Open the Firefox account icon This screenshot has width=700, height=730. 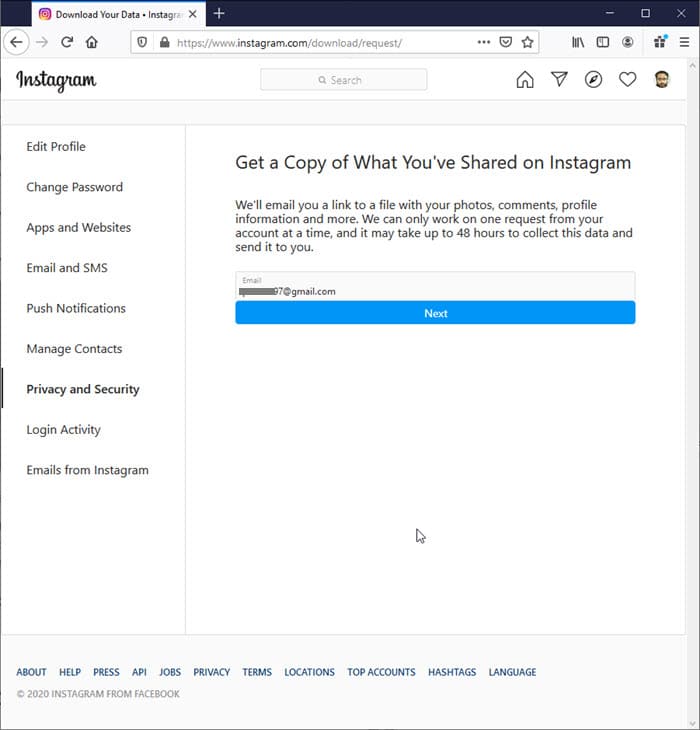[627, 42]
